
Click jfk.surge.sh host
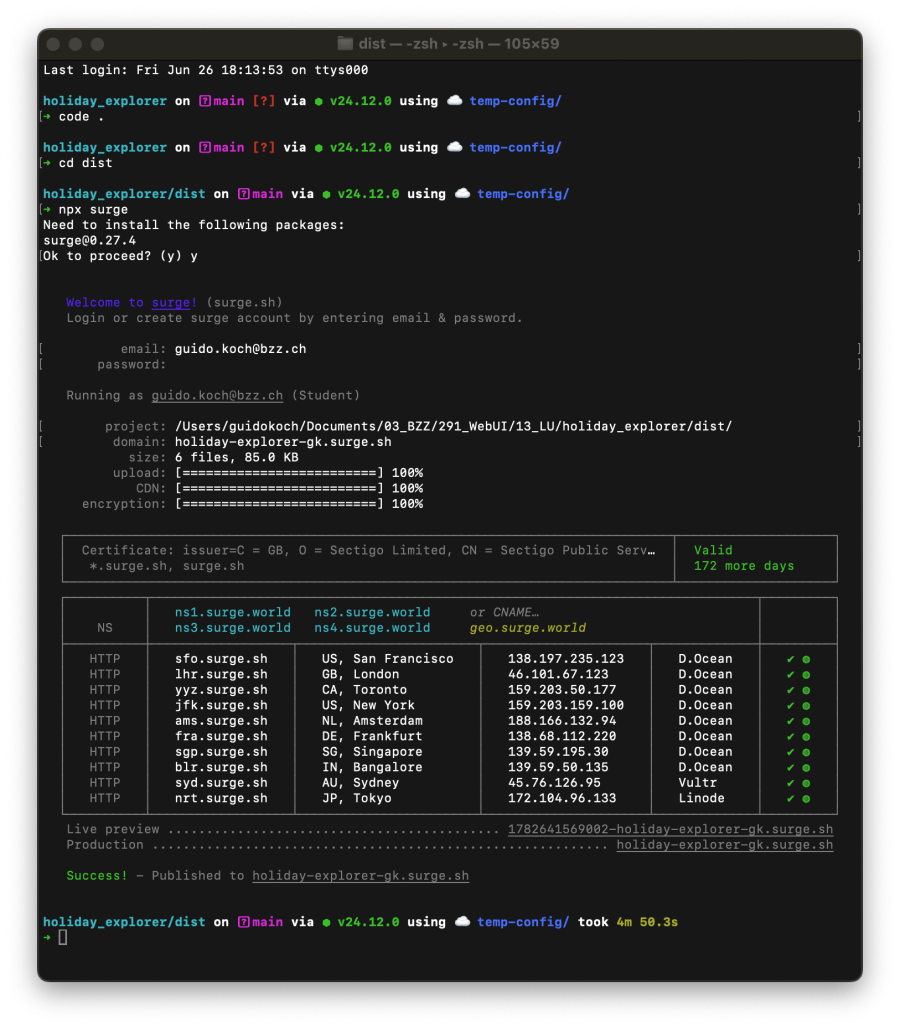click(221, 705)
